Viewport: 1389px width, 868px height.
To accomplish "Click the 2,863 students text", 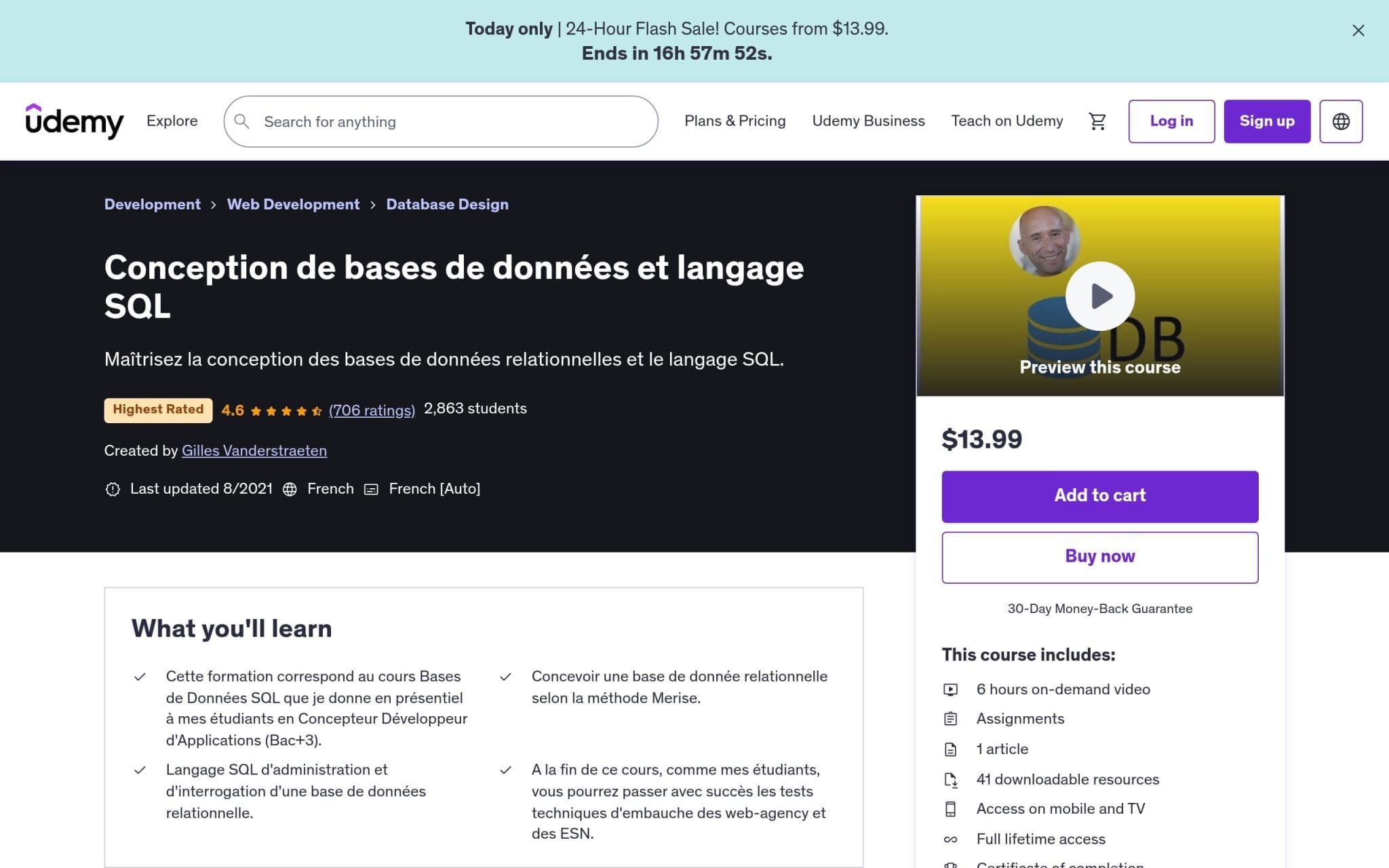I will 475,408.
